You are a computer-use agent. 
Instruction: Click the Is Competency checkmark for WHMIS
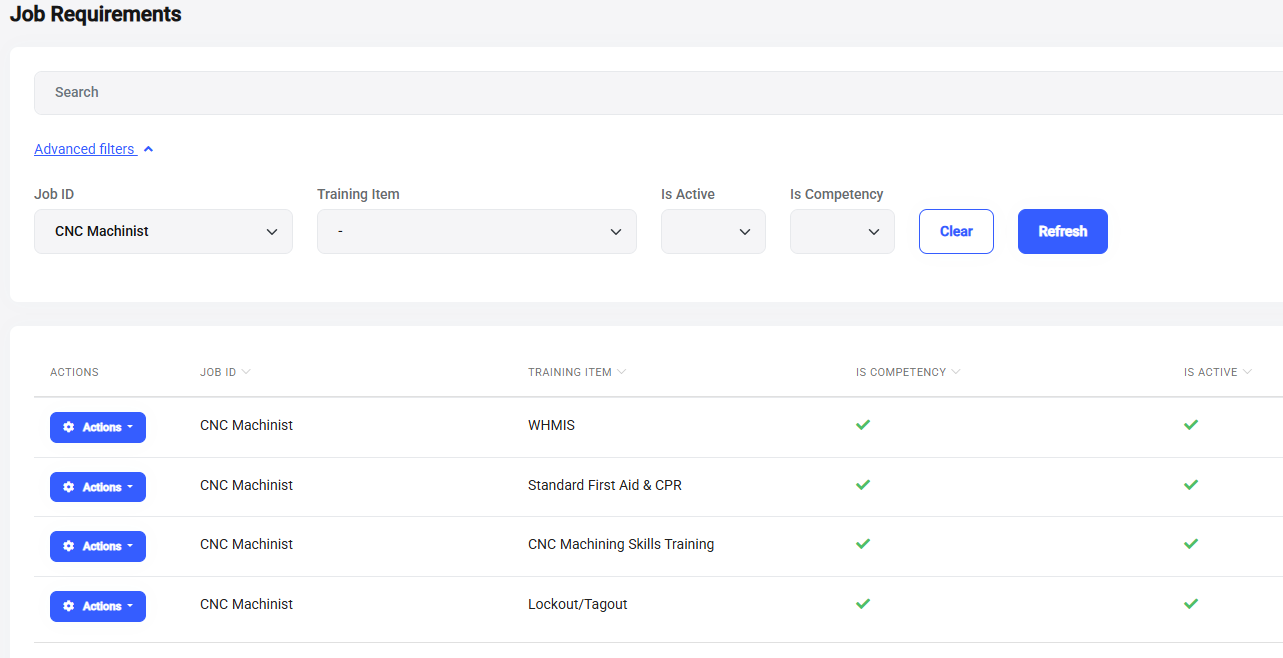pyautogui.click(x=863, y=425)
